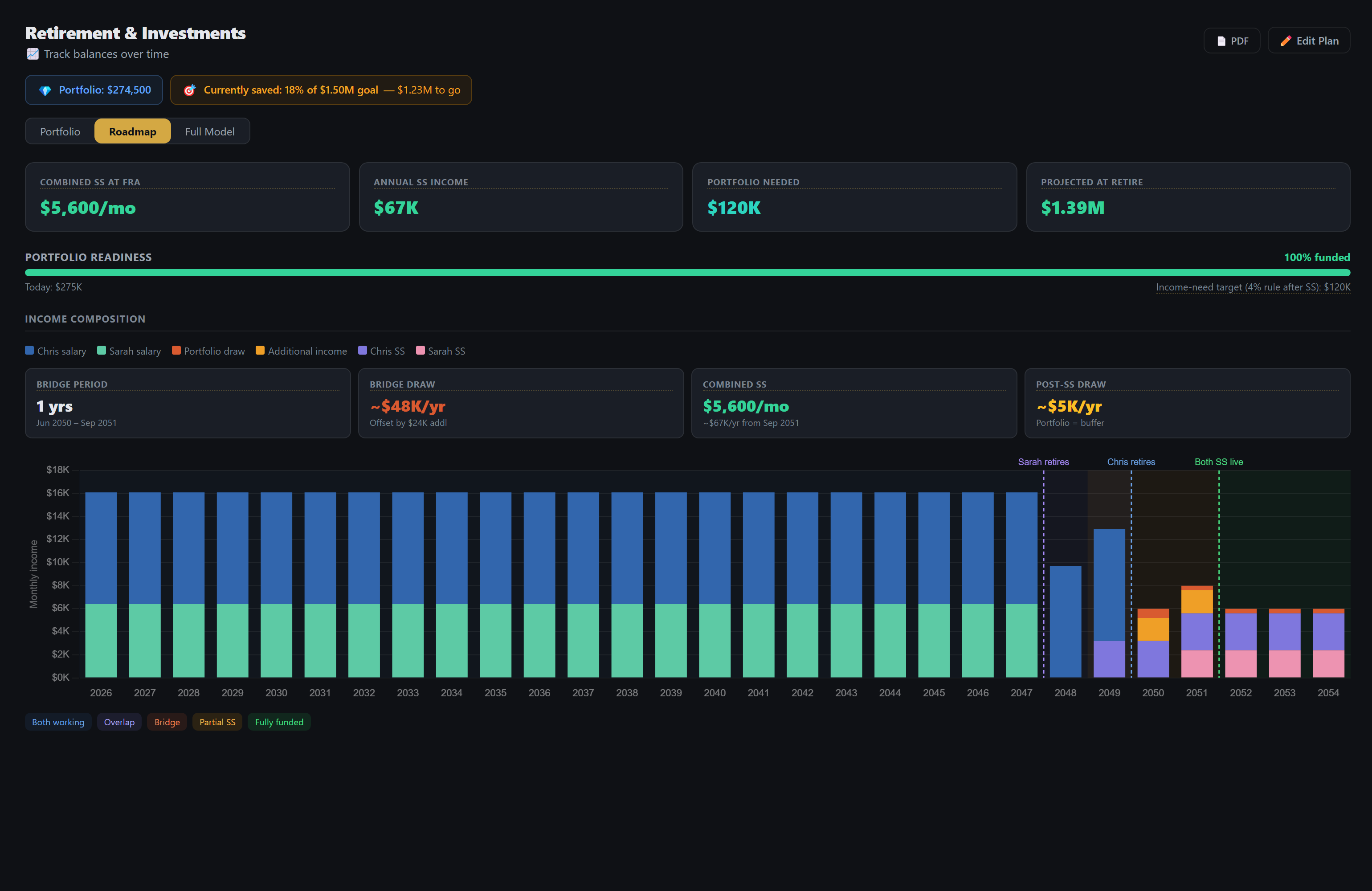Screen dimensions: 1372x891
Task: Click the diamond icon beside Portfolio value
Action: [45, 90]
